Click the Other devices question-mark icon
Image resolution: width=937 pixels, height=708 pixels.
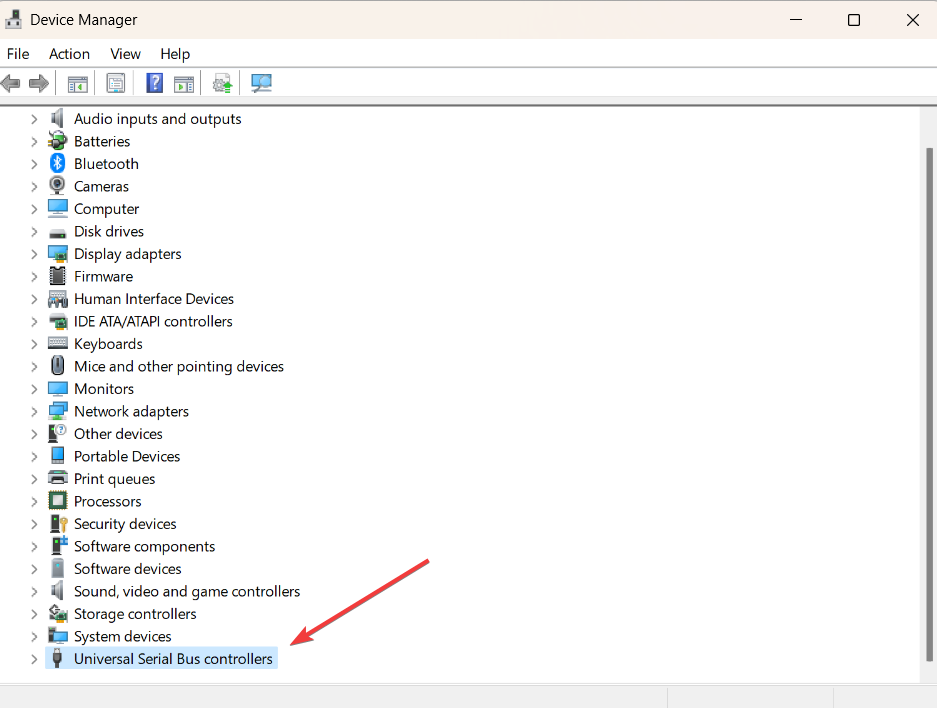tap(57, 433)
